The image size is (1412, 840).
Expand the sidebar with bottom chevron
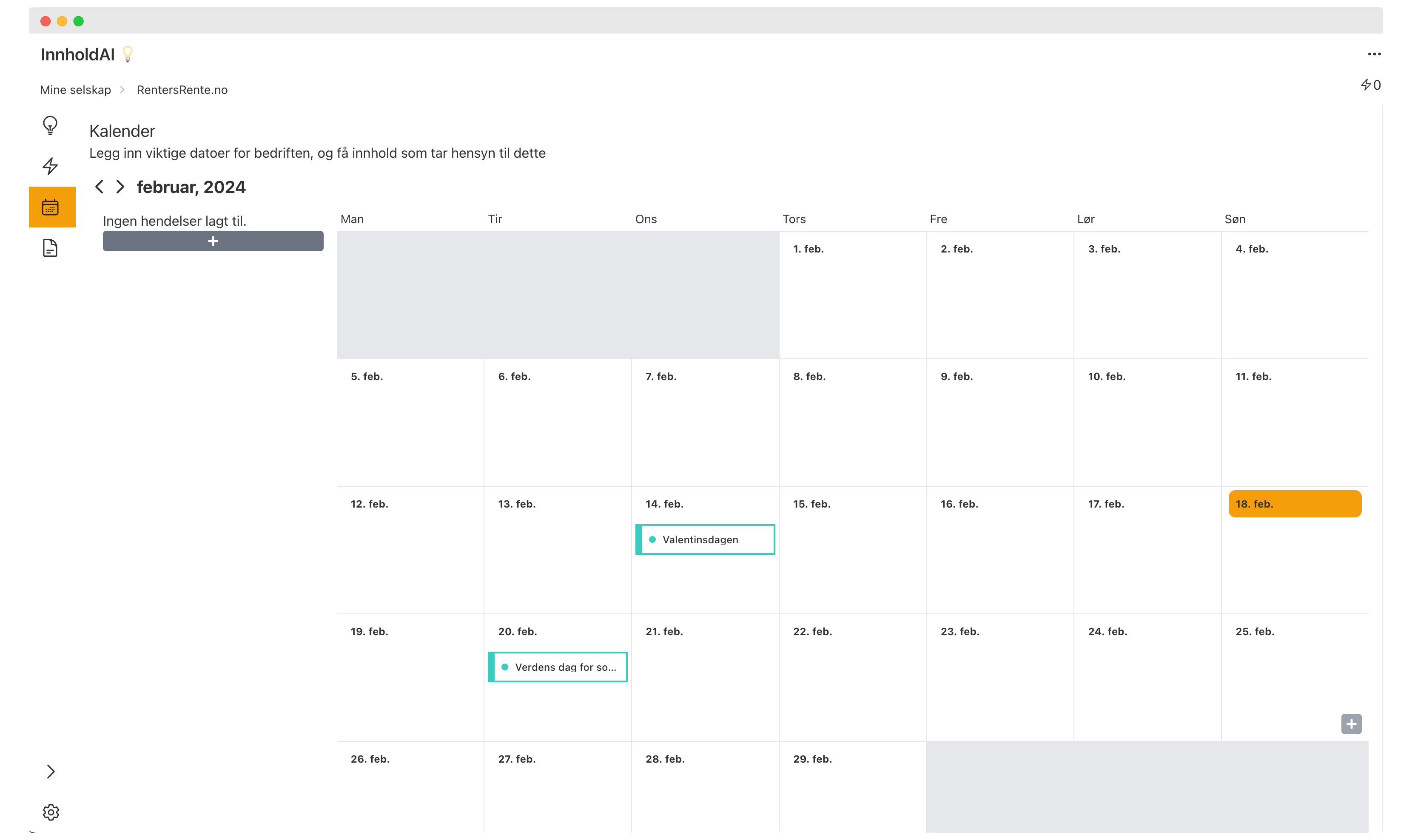point(51,772)
